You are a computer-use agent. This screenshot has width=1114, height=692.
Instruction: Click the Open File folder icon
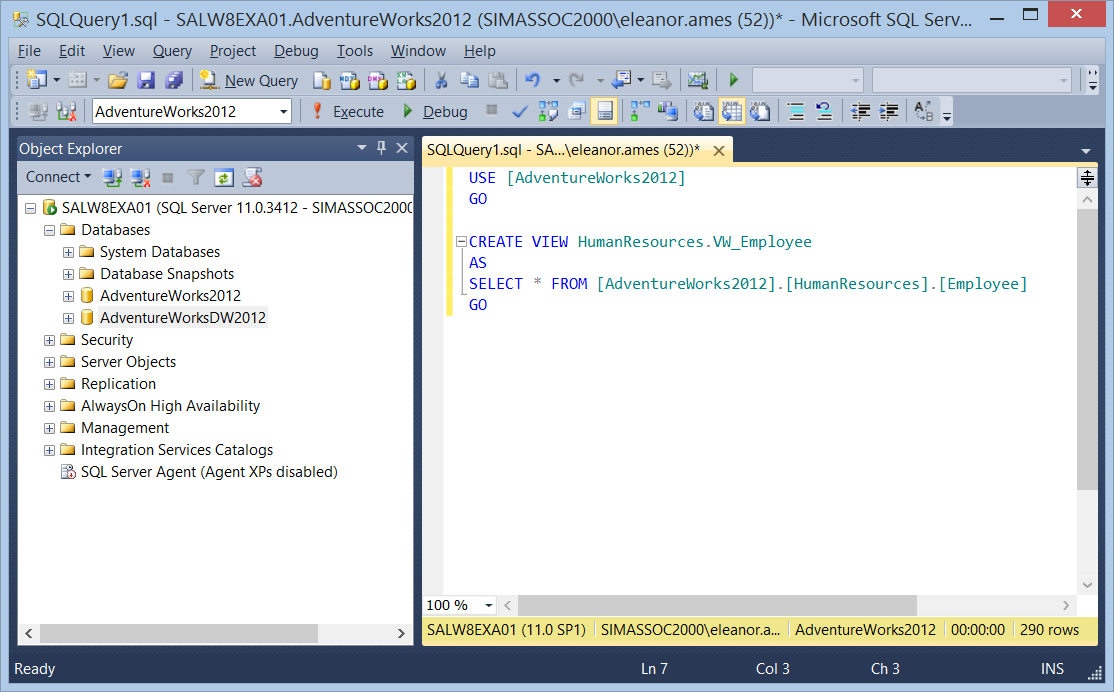[x=117, y=80]
